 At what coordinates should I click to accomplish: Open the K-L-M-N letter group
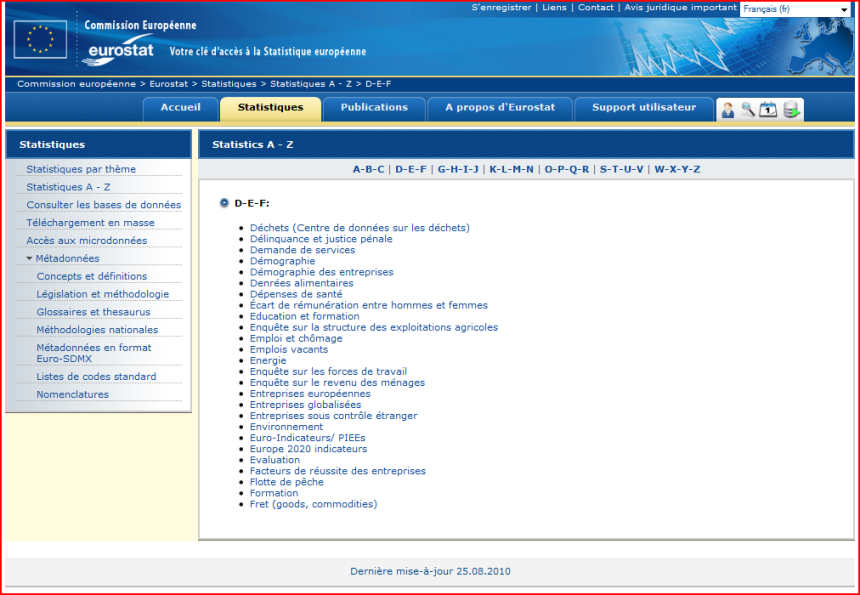tap(511, 169)
